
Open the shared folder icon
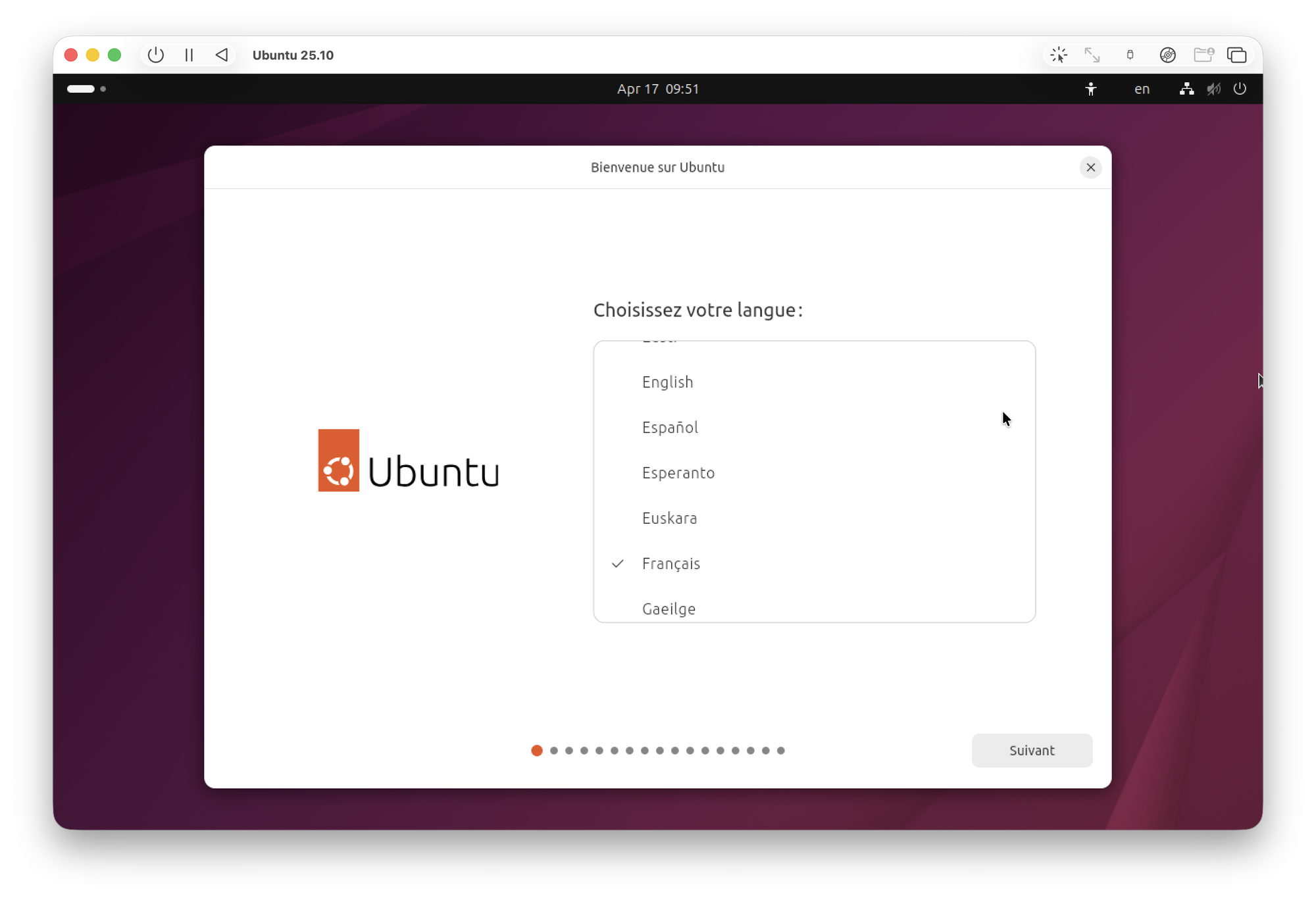[1203, 55]
